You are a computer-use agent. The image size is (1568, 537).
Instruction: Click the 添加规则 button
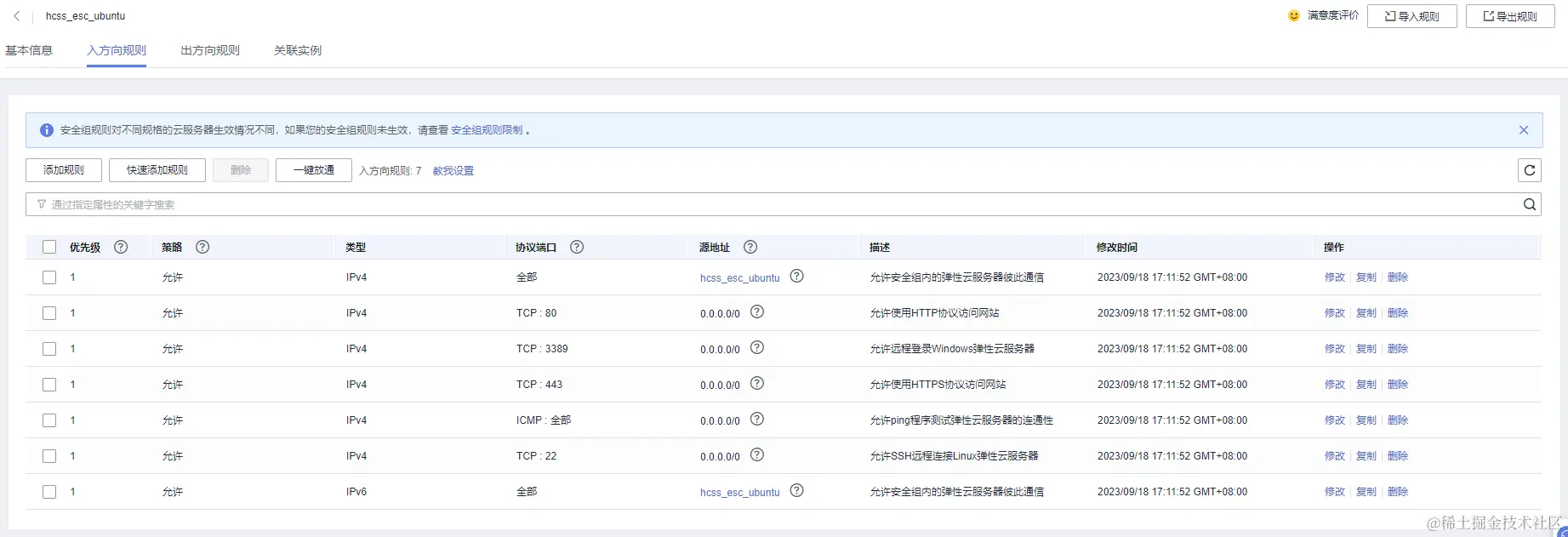pos(64,170)
